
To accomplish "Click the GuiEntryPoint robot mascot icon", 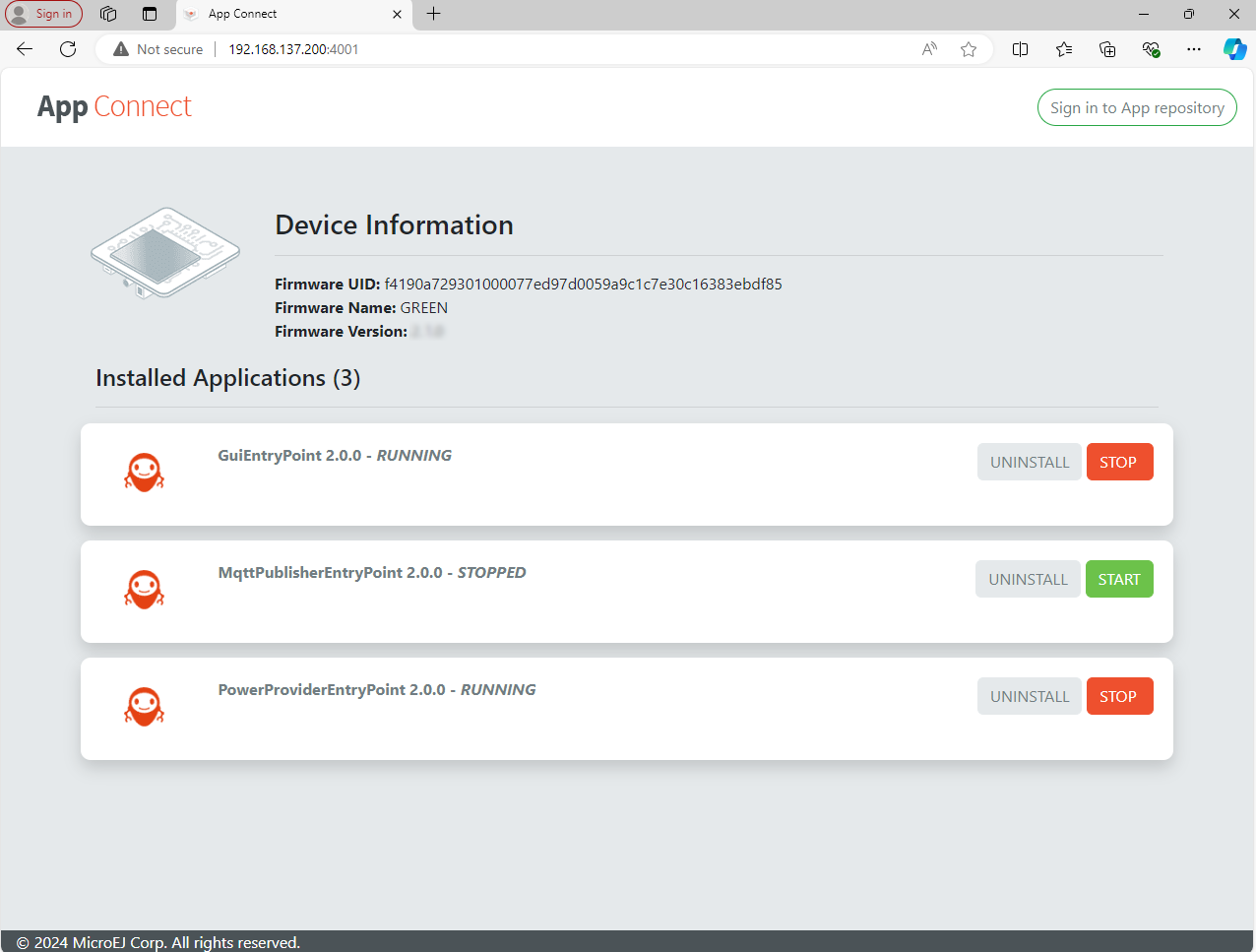I will pos(144,473).
